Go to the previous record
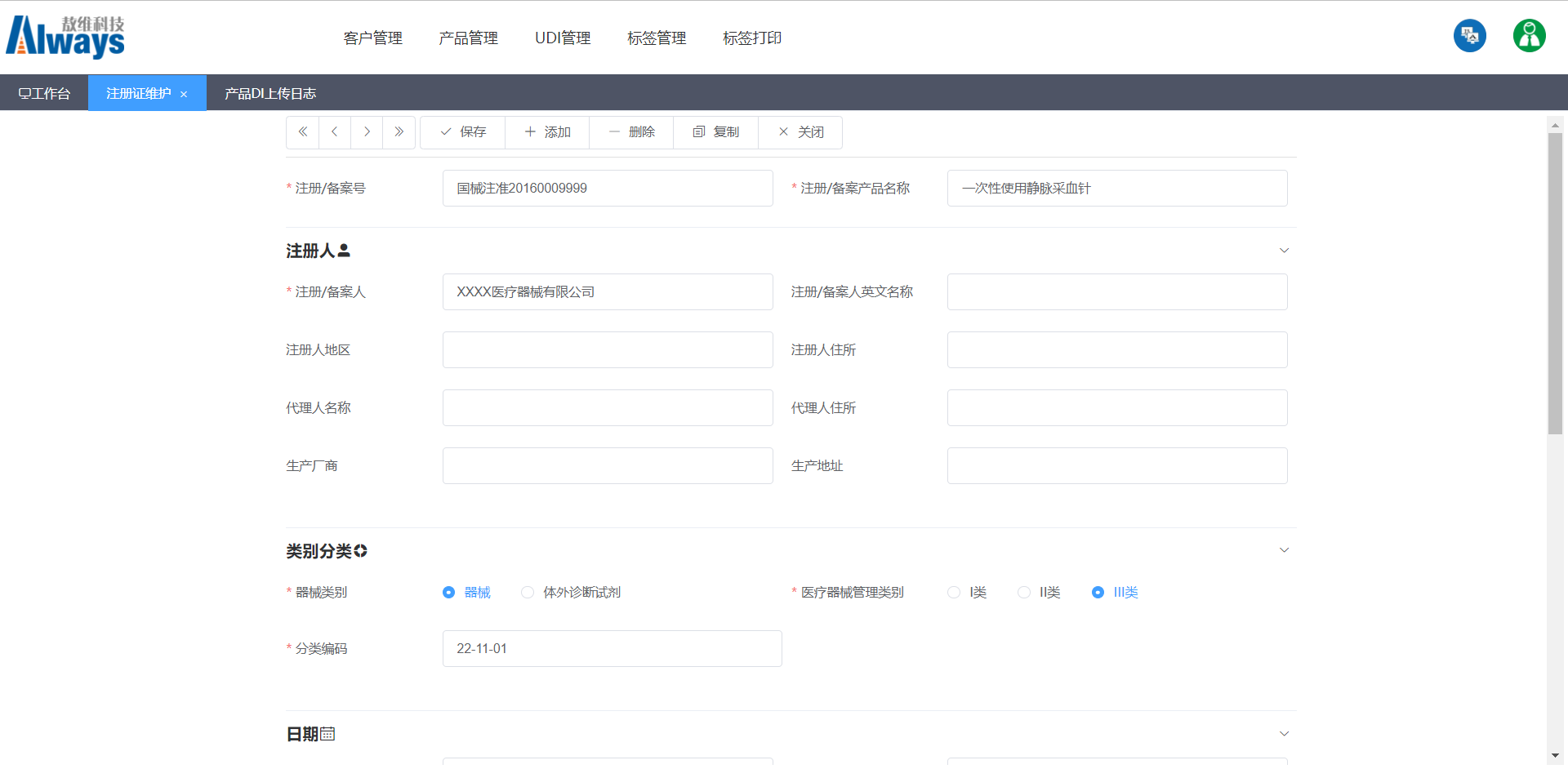This screenshot has width=1568, height=769. [335, 132]
